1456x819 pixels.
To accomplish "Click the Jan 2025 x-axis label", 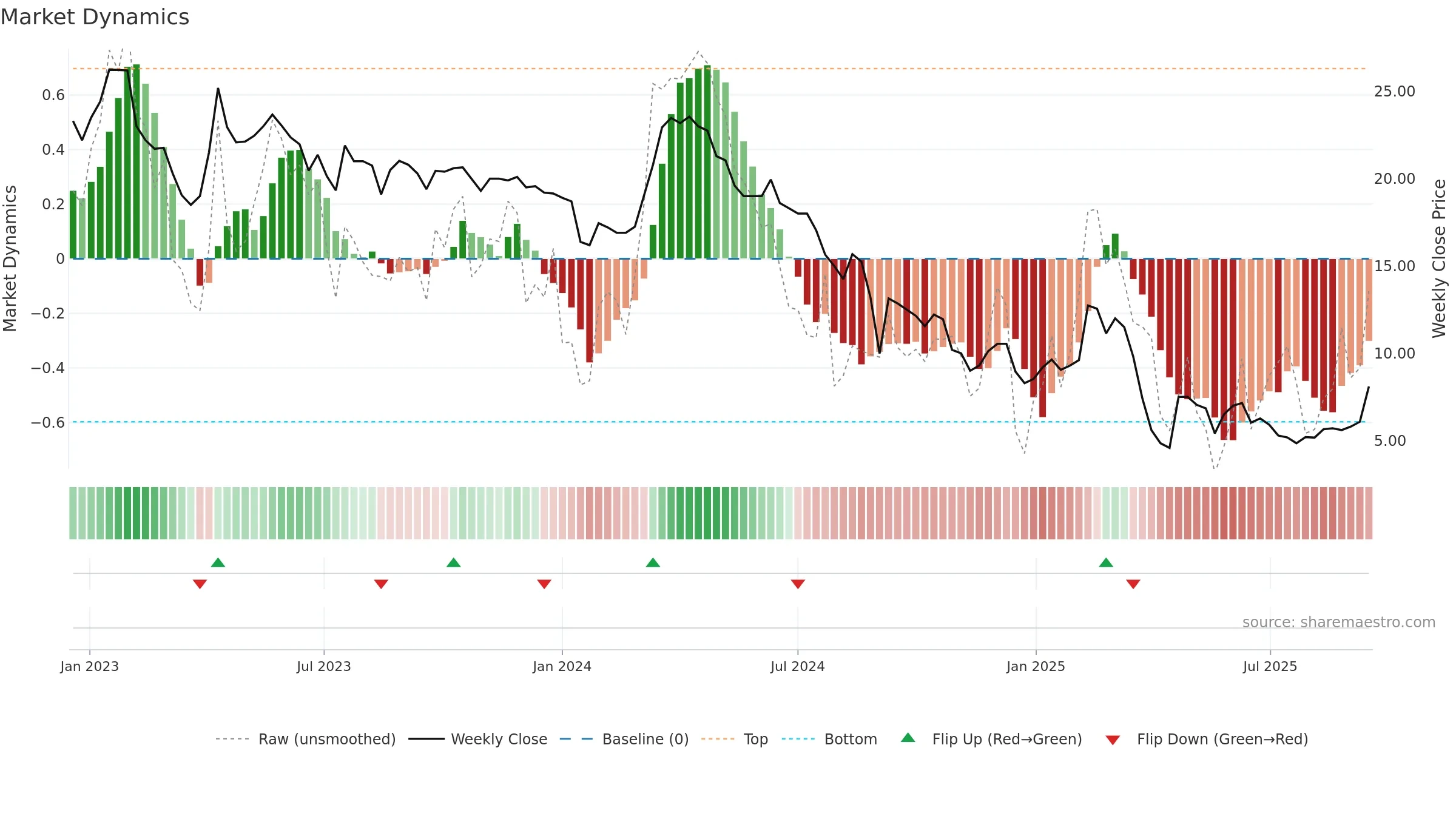I will [1036, 666].
